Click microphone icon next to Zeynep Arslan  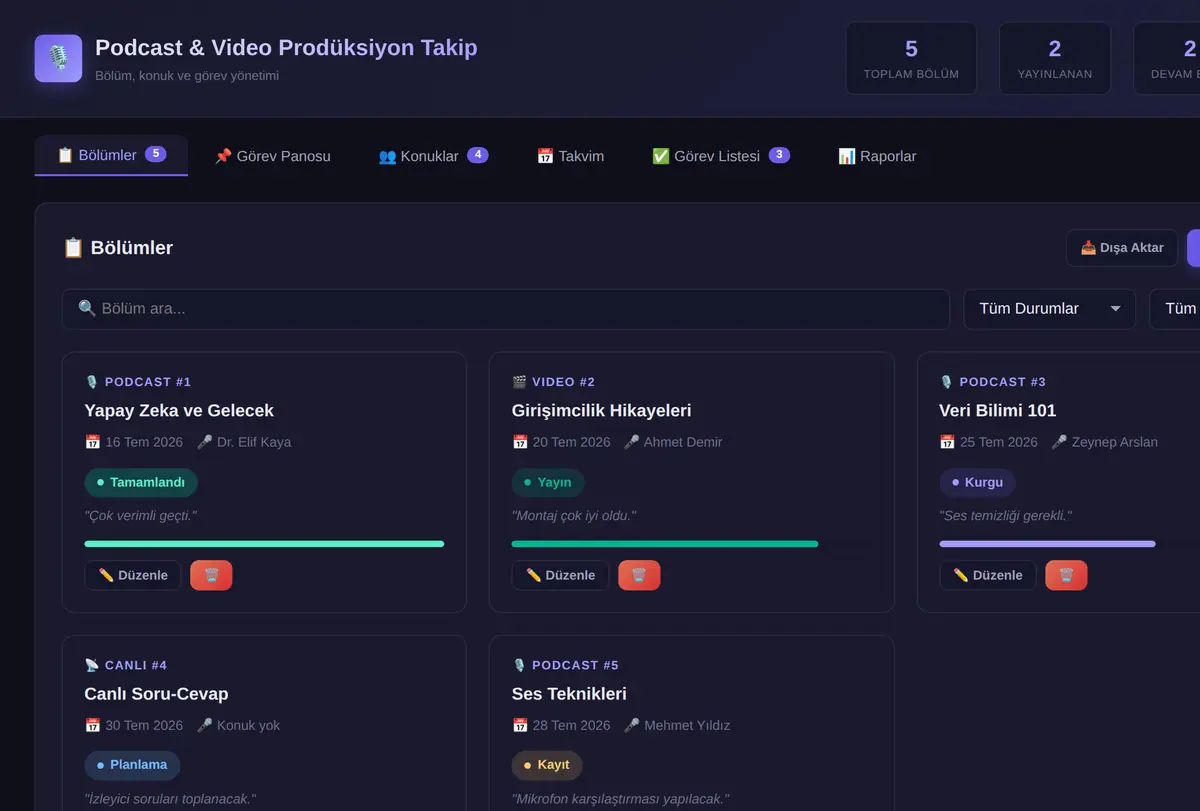tap(1060, 442)
